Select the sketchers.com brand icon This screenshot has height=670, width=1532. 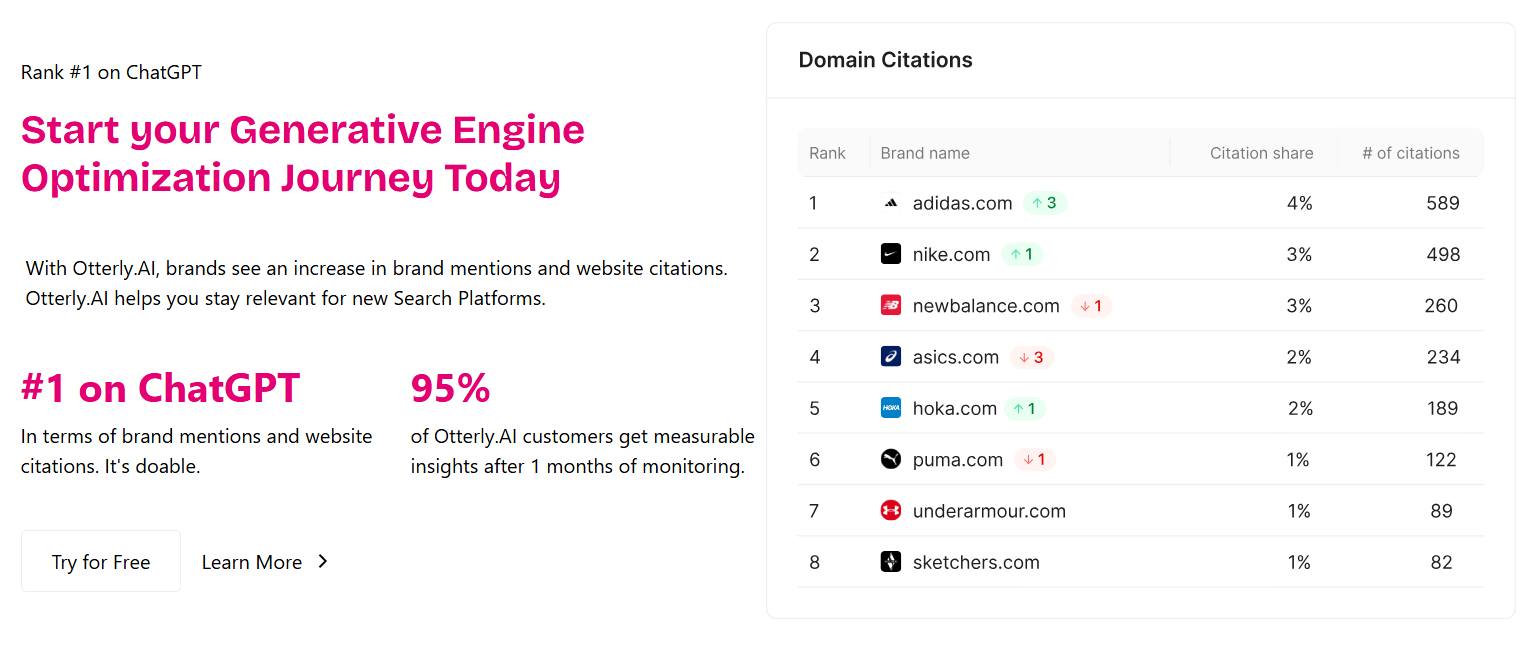tap(890, 562)
